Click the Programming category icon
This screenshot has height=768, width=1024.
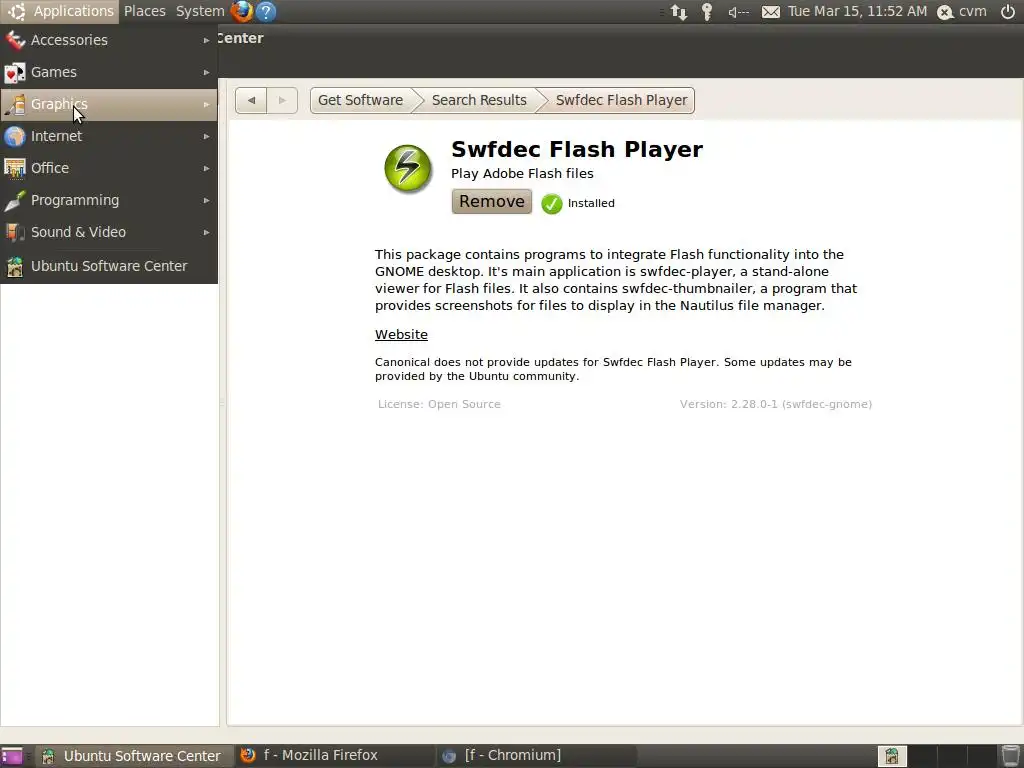14,200
